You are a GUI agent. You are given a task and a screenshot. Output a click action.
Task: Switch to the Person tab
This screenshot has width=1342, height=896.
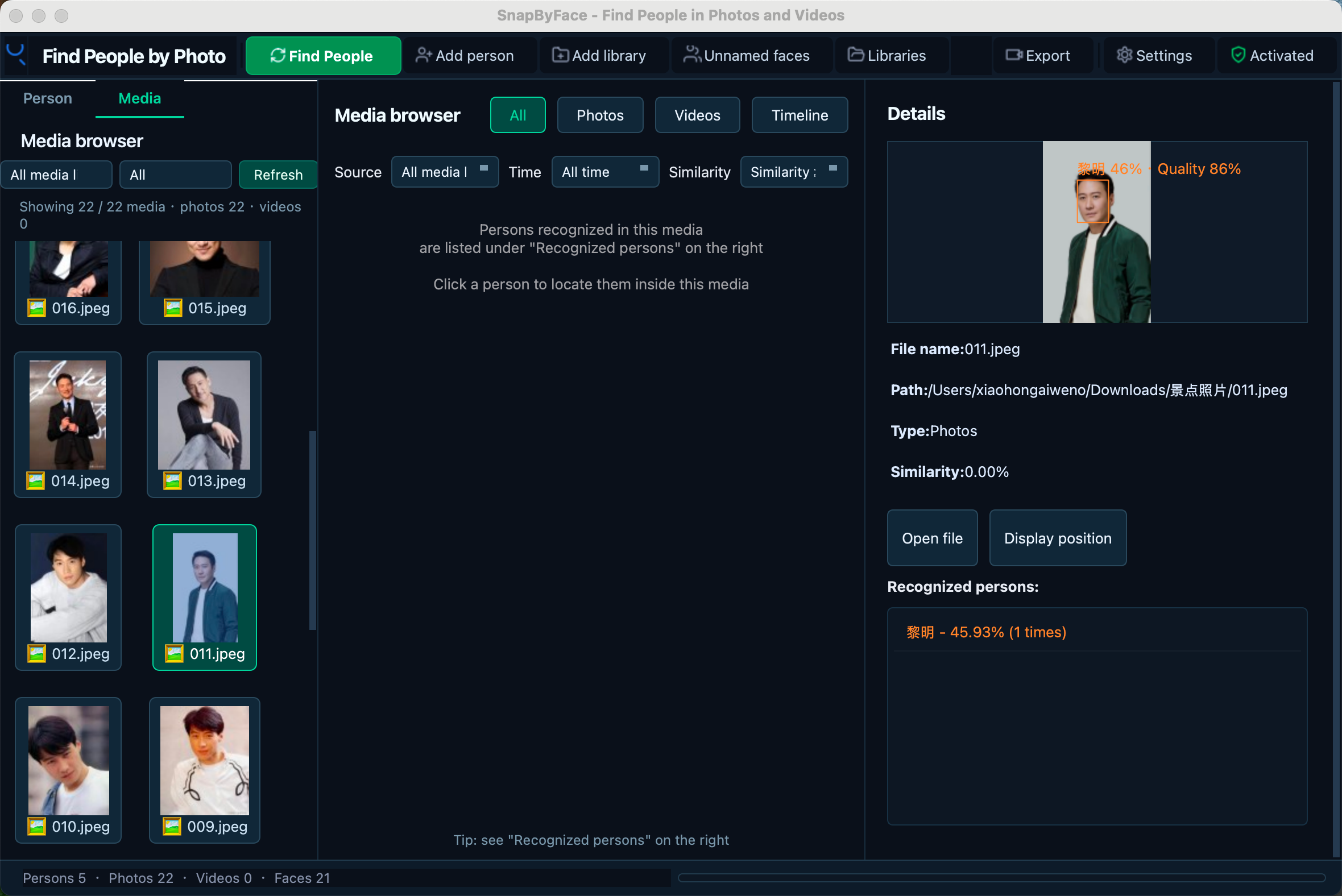point(47,98)
